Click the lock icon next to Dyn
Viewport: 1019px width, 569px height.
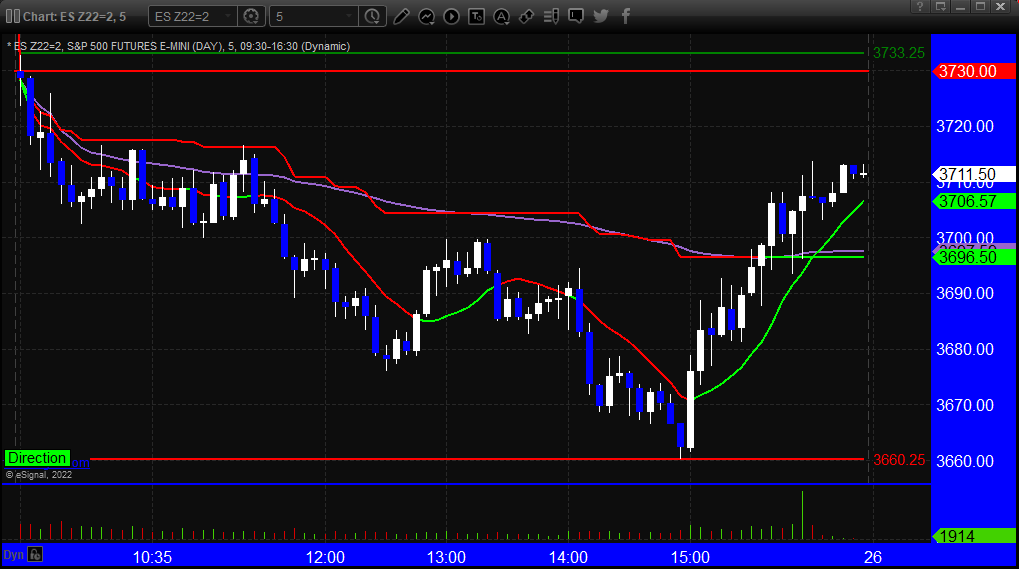(35, 555)
